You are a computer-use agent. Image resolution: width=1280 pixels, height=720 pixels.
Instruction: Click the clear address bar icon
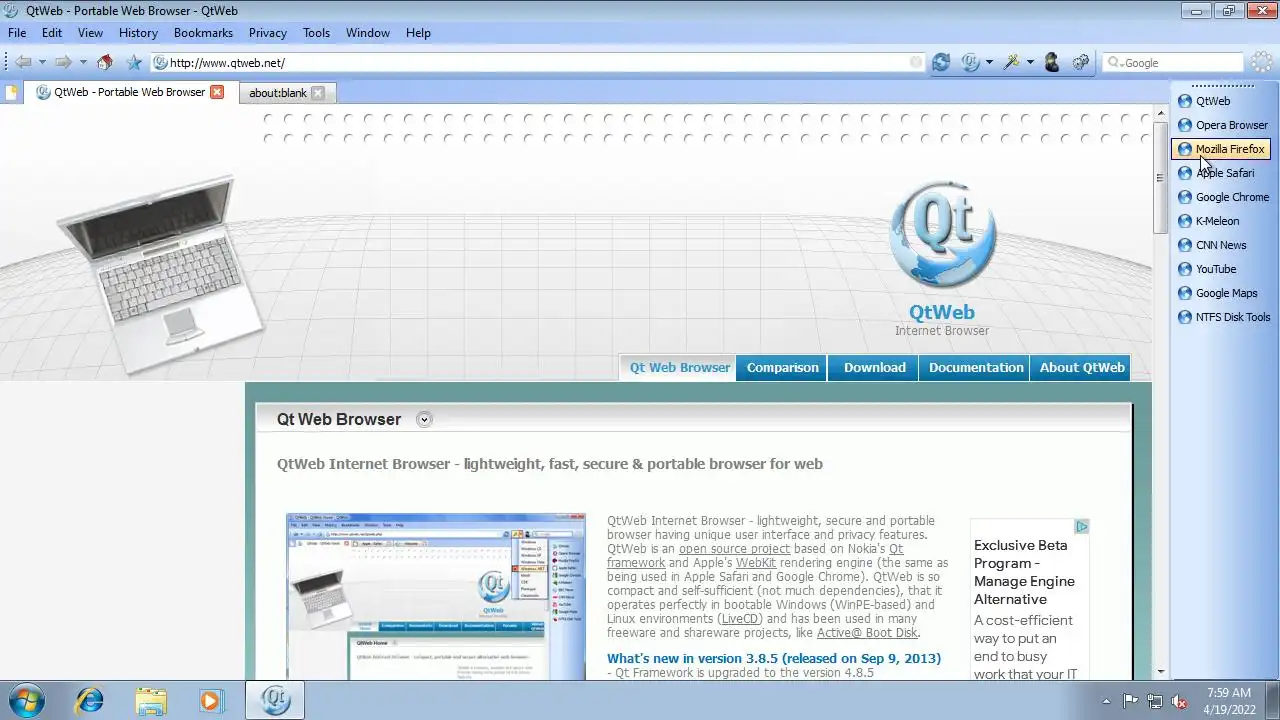916,62
